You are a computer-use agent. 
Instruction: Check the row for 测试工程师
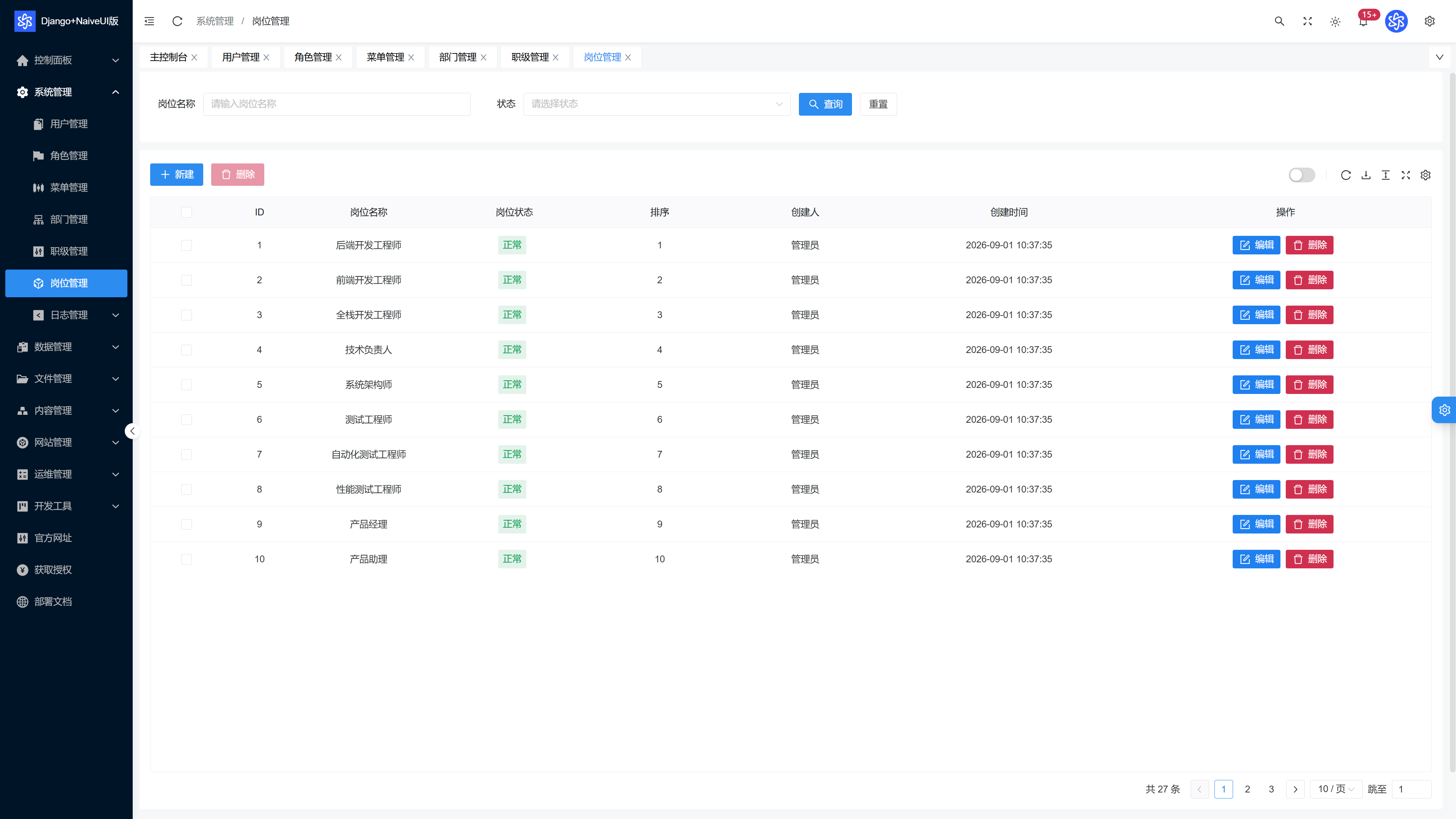tap(187, 419)
